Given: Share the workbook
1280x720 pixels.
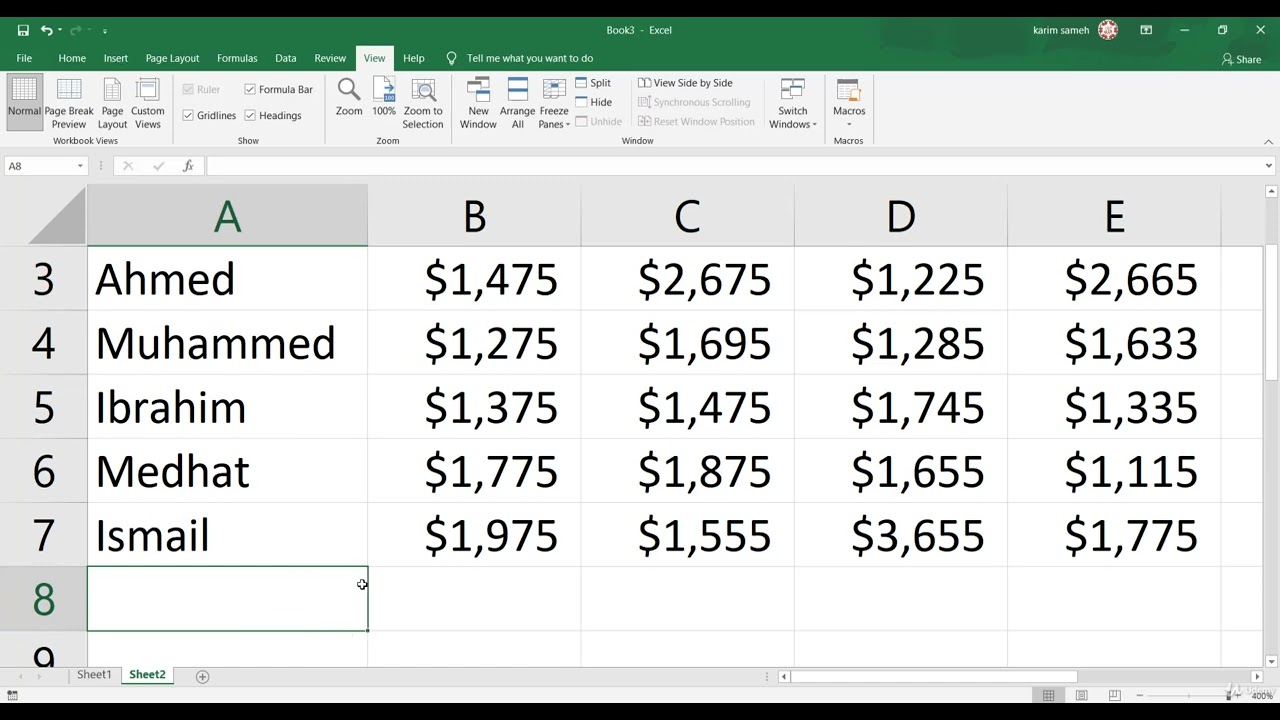Looking at the screenshot, I should [x=1241, y=59].
